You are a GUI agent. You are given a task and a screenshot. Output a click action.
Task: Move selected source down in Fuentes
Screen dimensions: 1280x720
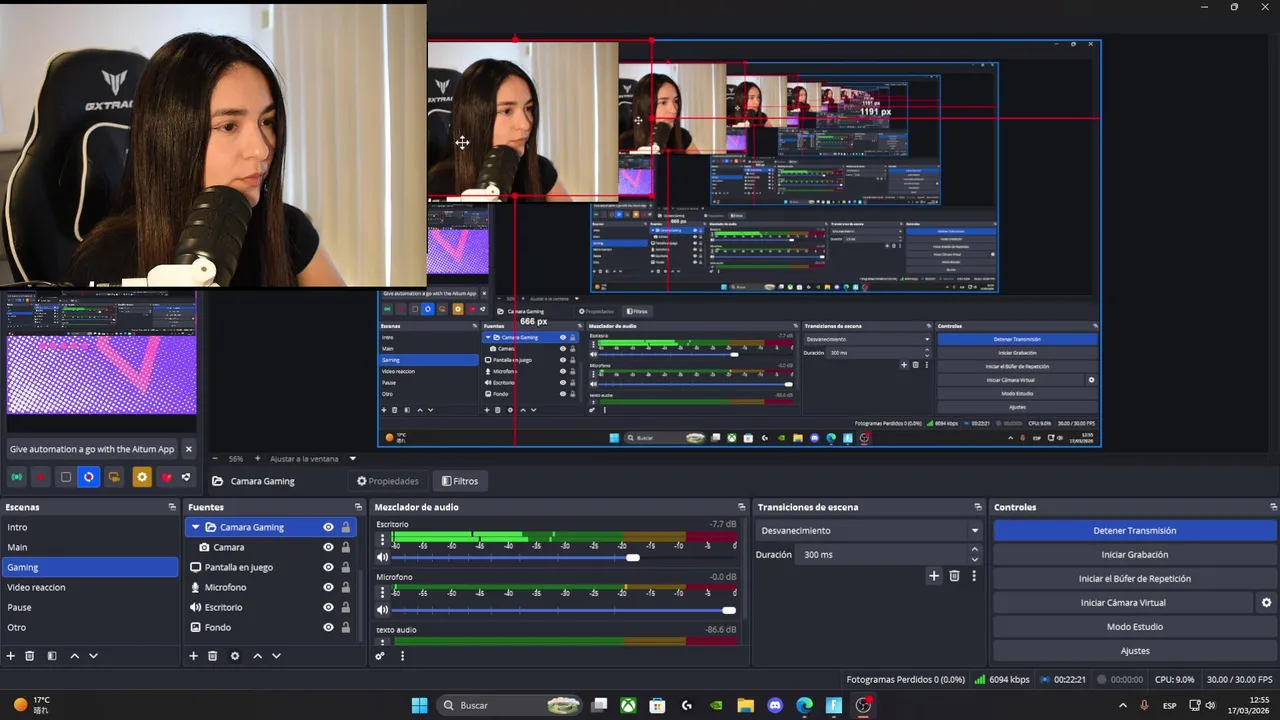[276, 656]
